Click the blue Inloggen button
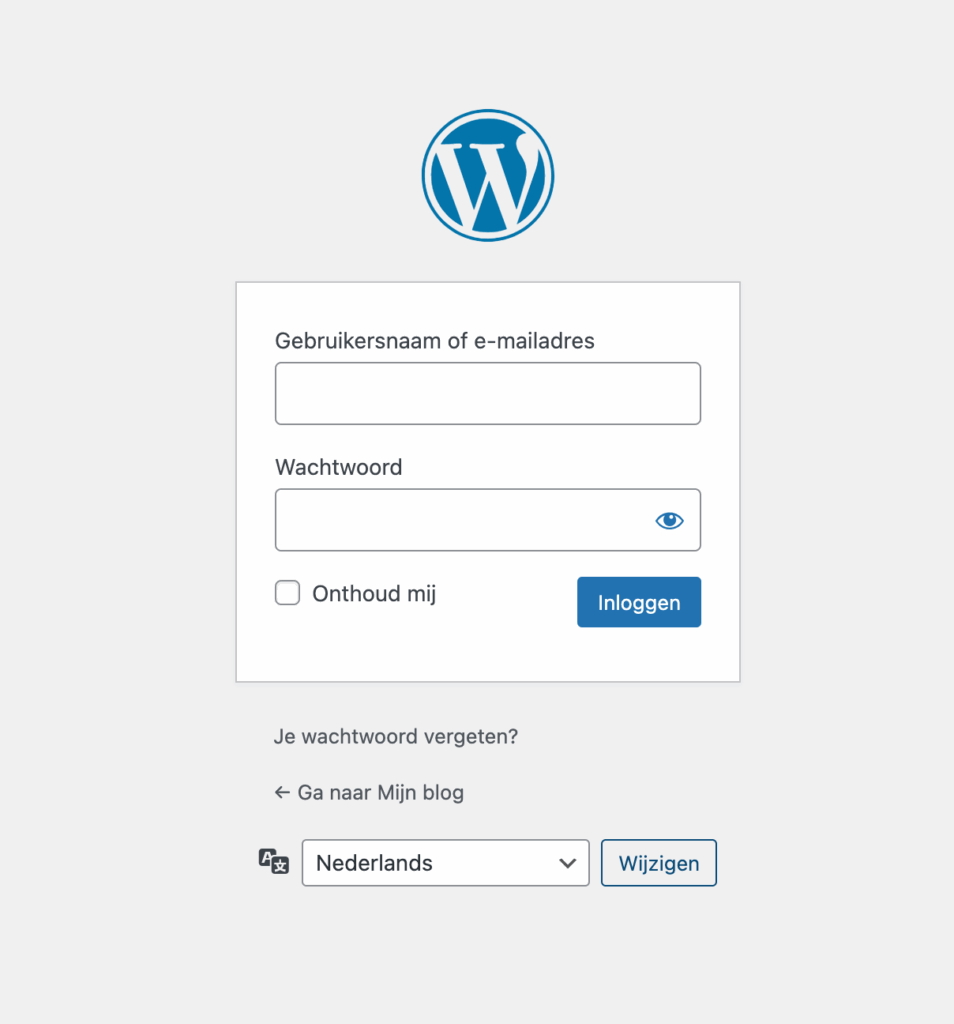The image size is (954, 1024). pyautogui.click(x=639, y=602)
